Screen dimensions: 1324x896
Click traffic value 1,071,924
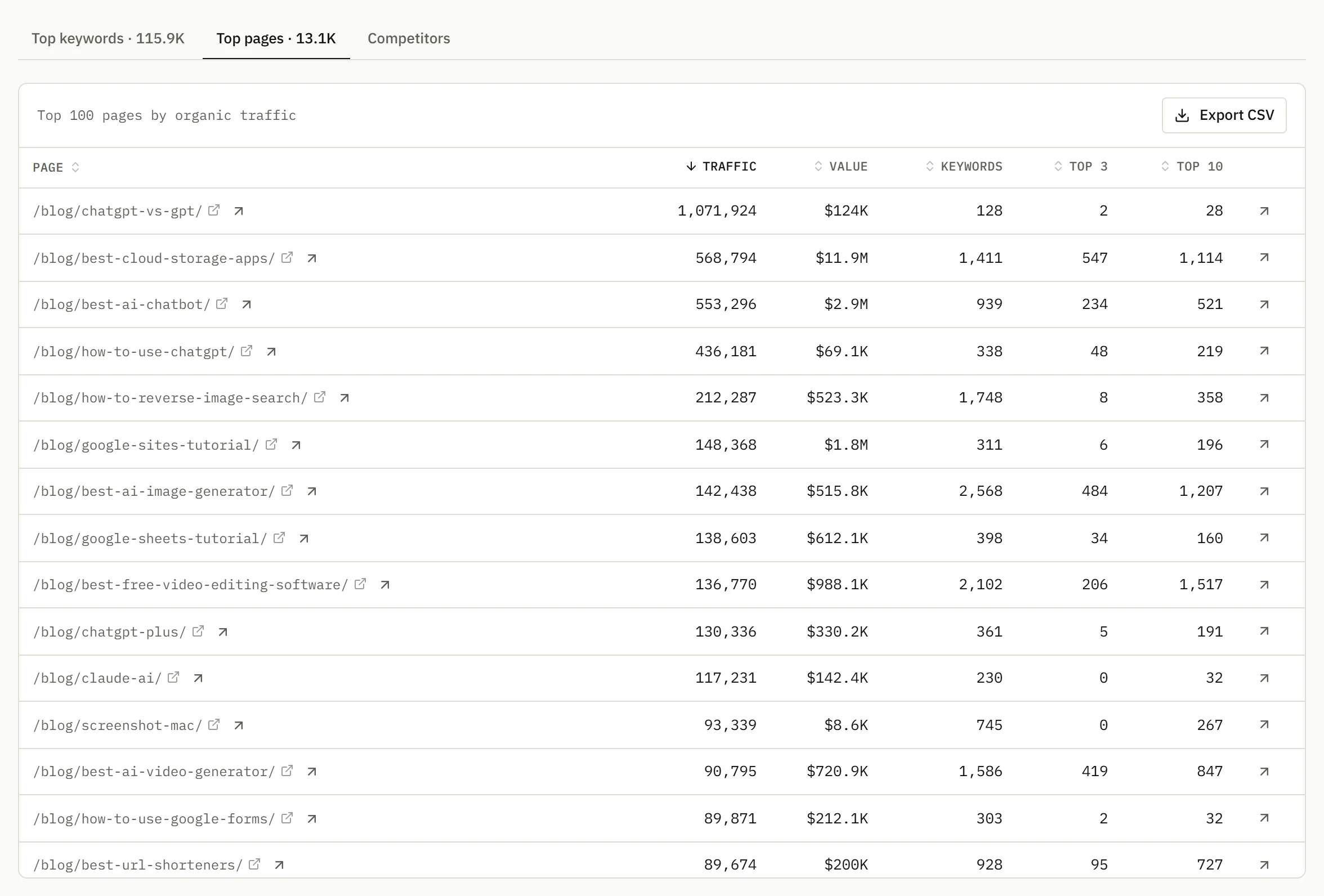coord(717,210)
